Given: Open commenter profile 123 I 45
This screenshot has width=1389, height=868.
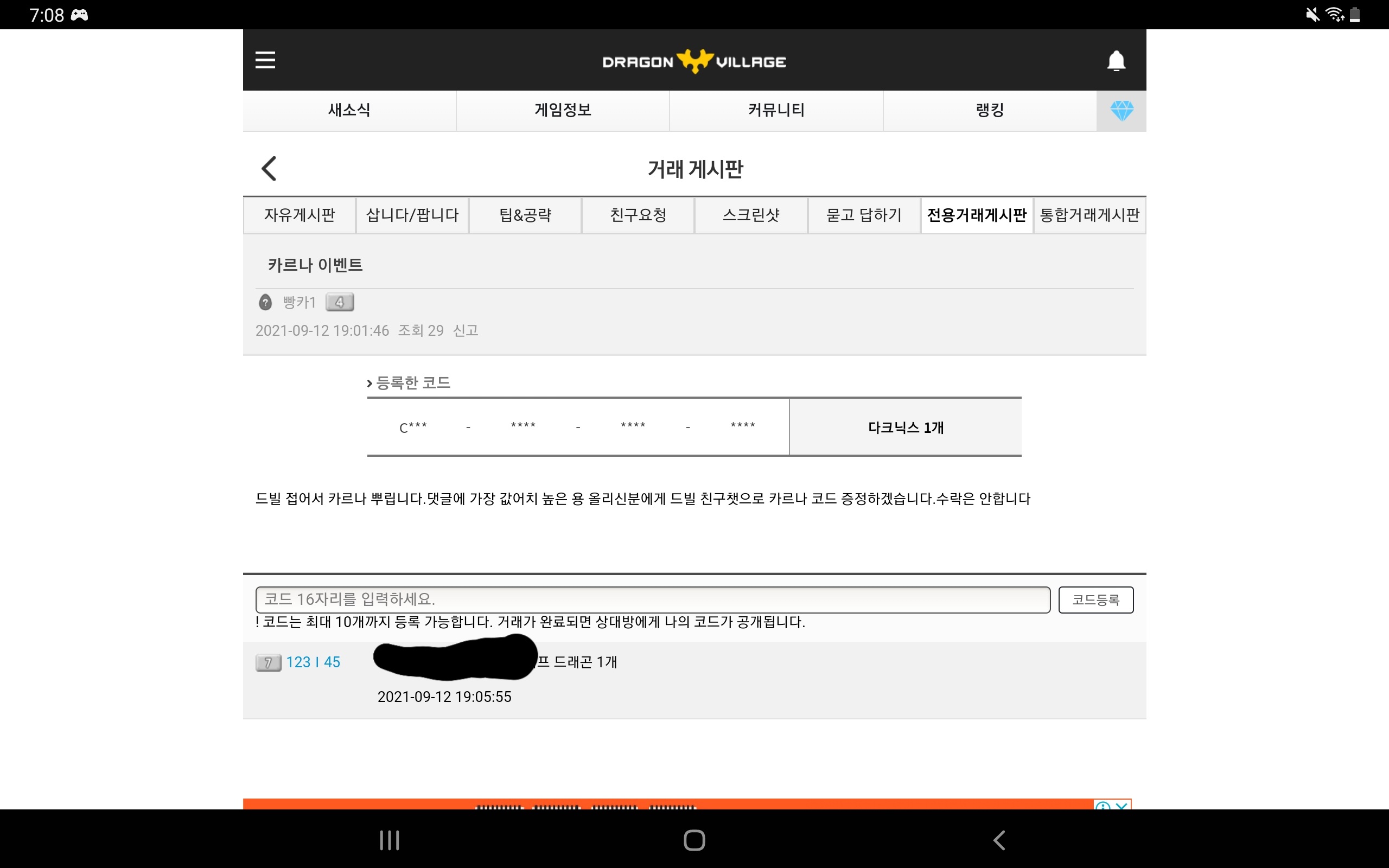Looking at the screenshot, I should (x=313, y=662).
